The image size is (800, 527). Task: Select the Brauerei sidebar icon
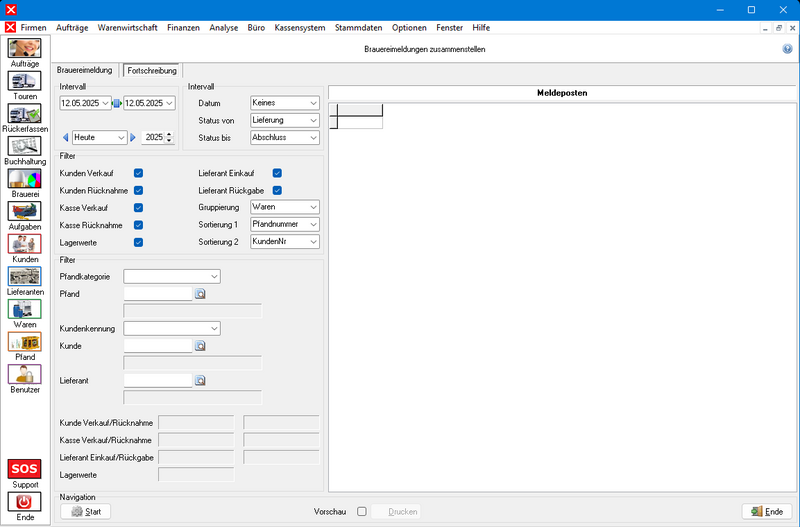point(25,179)
